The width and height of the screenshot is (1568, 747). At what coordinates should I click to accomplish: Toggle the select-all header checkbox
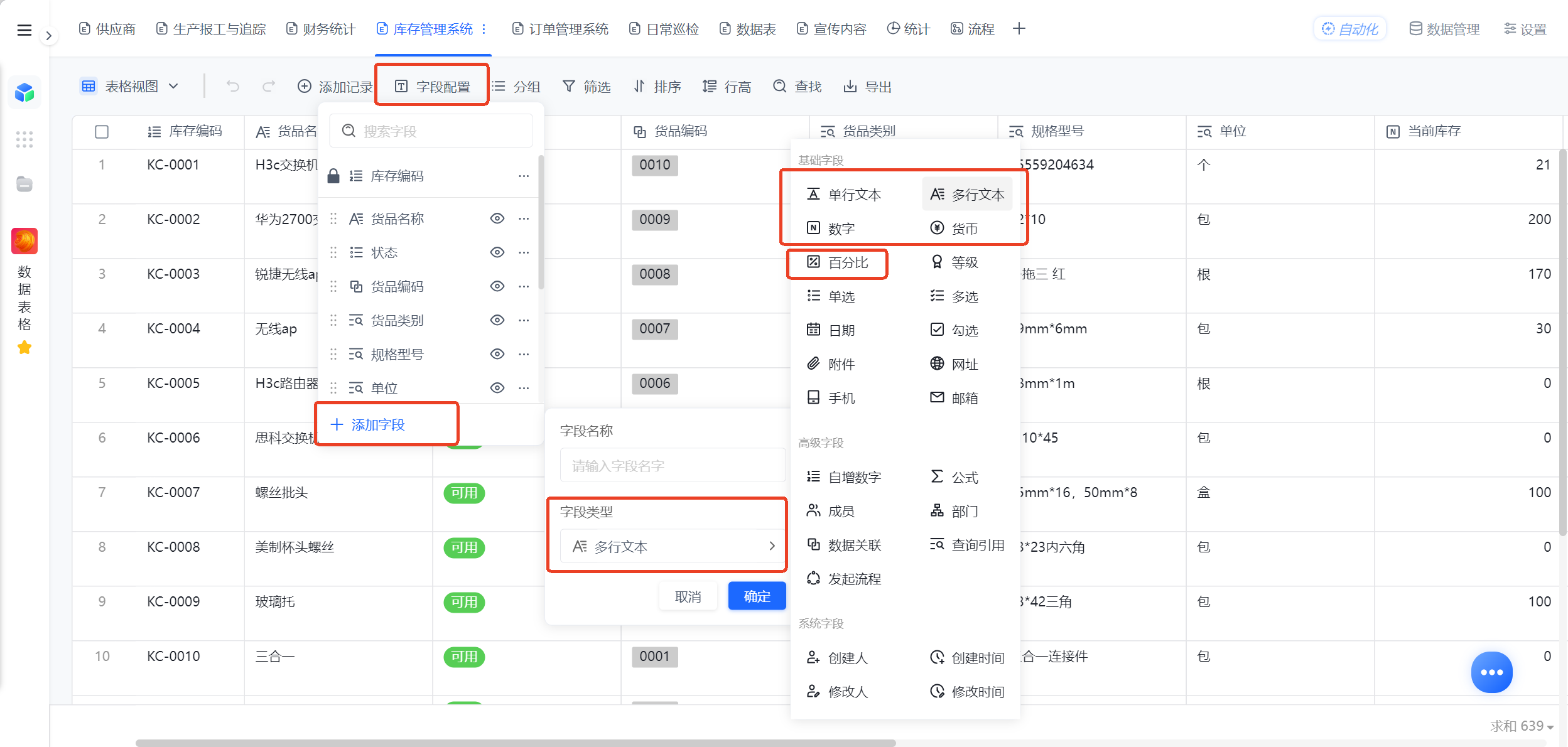point(102,131)
